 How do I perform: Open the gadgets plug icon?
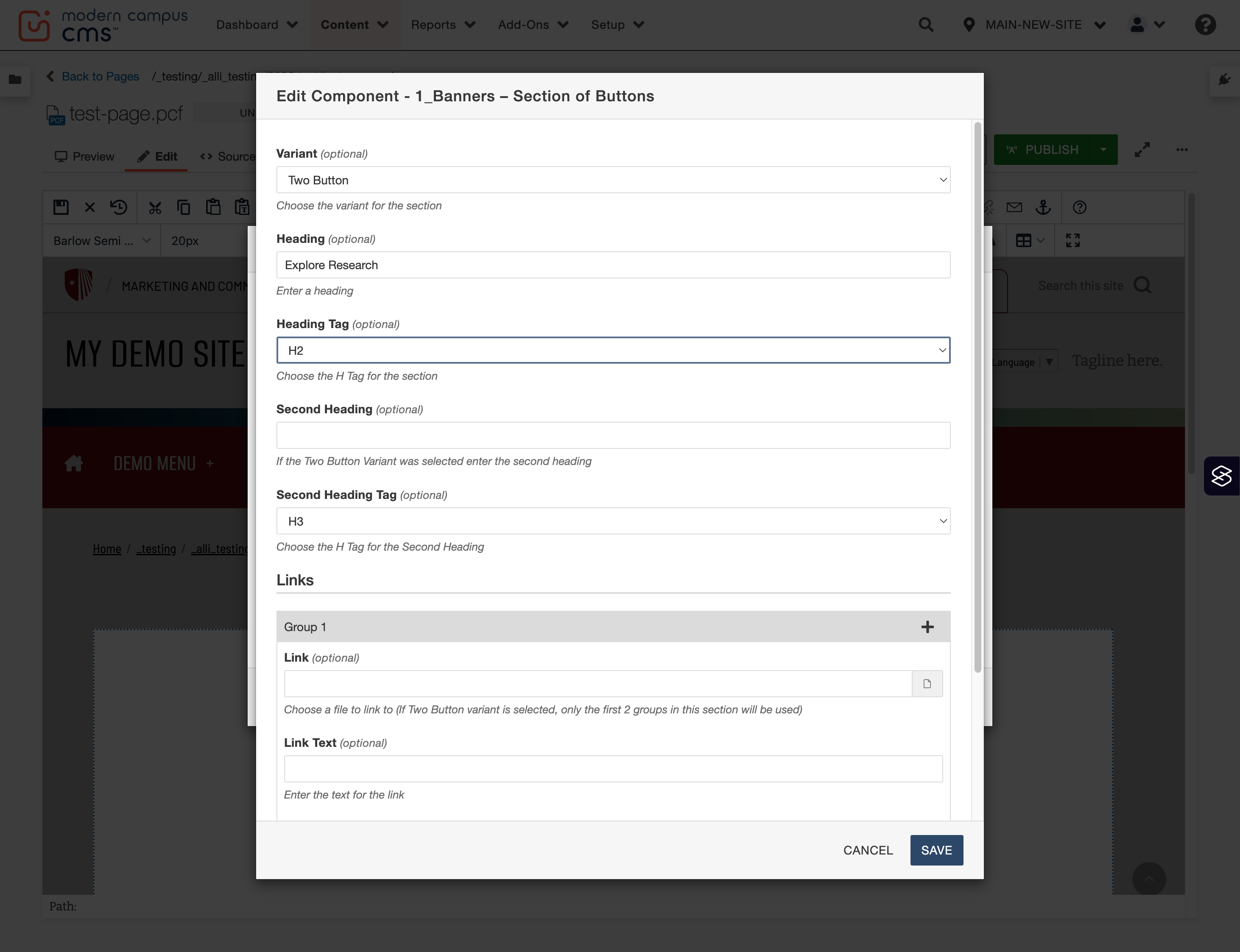coord(1225,79)
